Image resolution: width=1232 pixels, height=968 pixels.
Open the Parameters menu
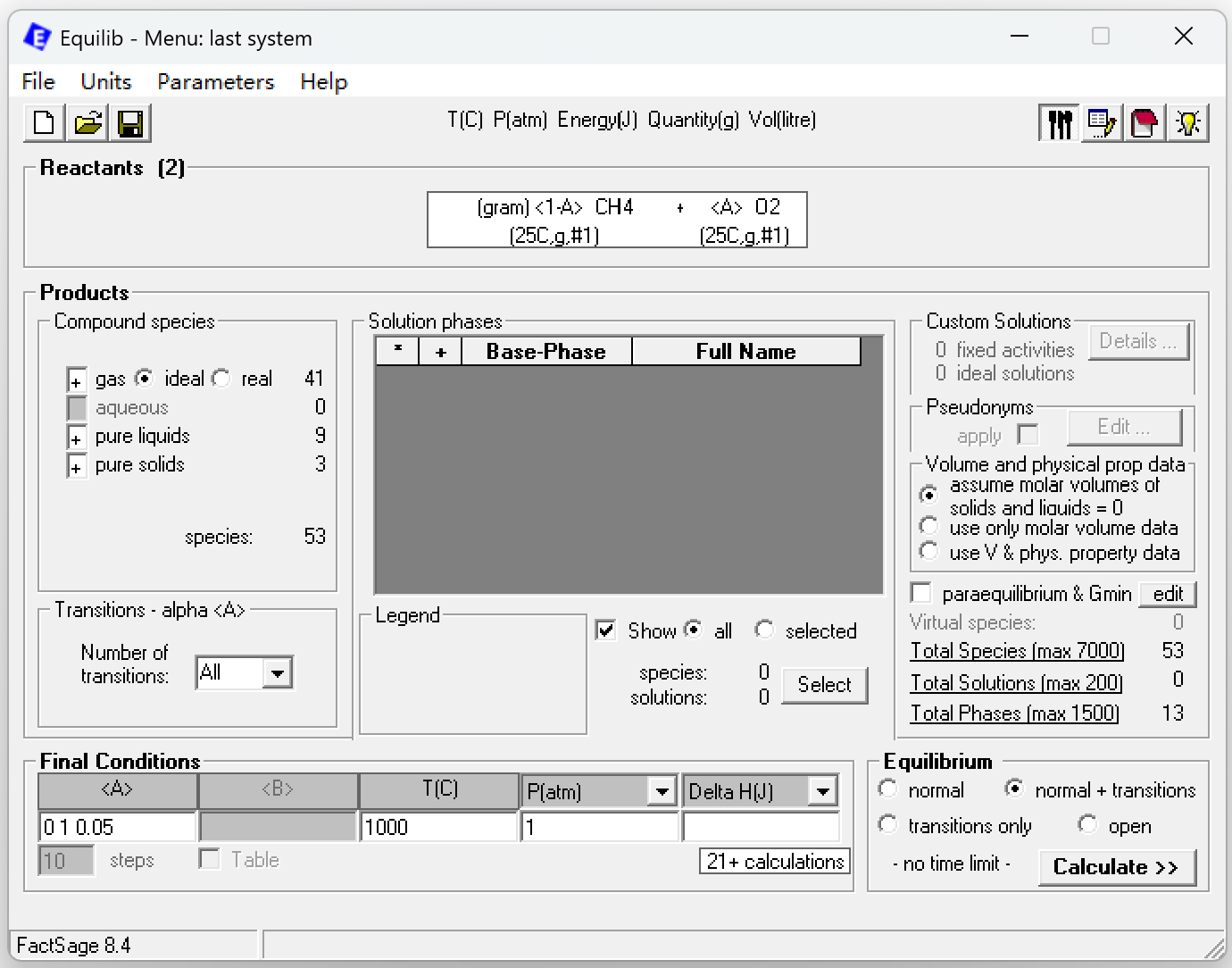tap(215, 81)
